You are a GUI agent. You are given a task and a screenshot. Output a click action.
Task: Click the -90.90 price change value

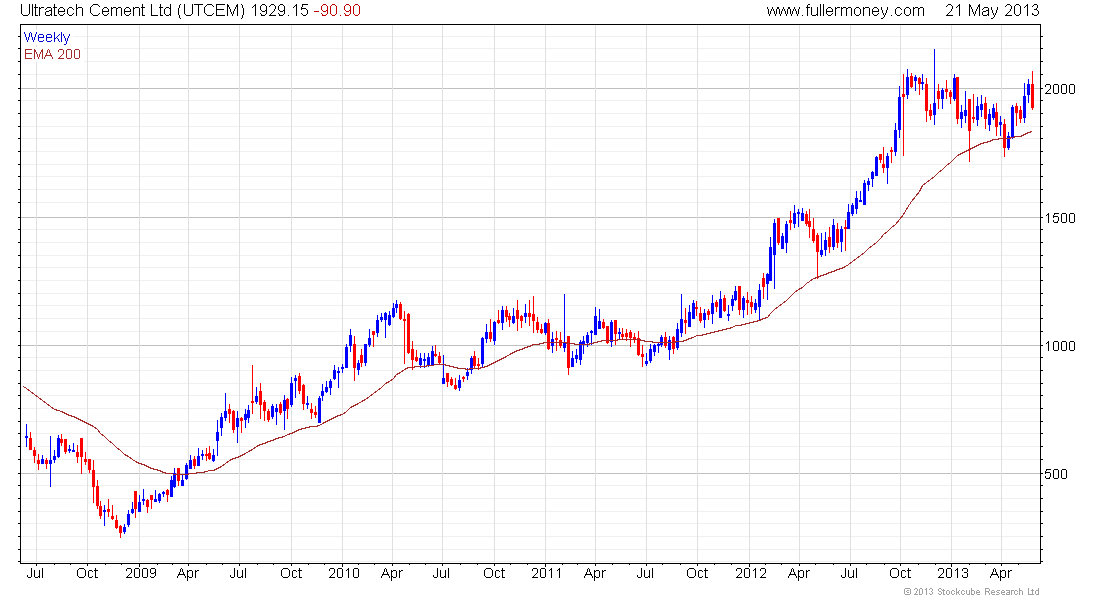[337, 11]
